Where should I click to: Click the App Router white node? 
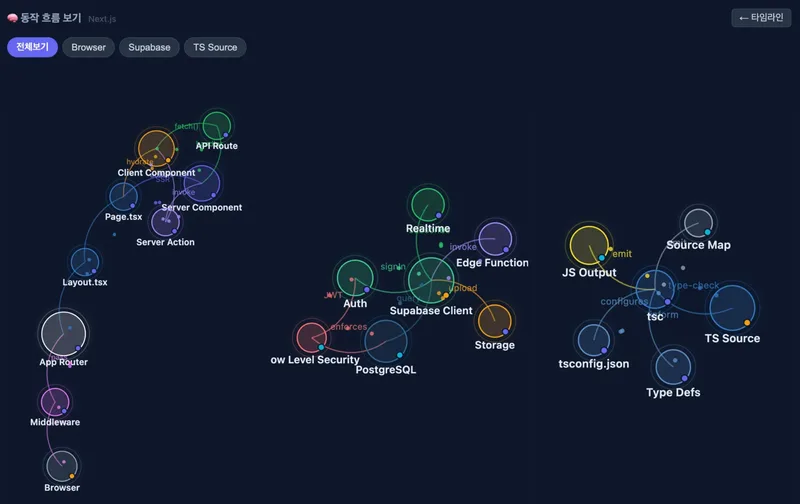click(63, 334)
